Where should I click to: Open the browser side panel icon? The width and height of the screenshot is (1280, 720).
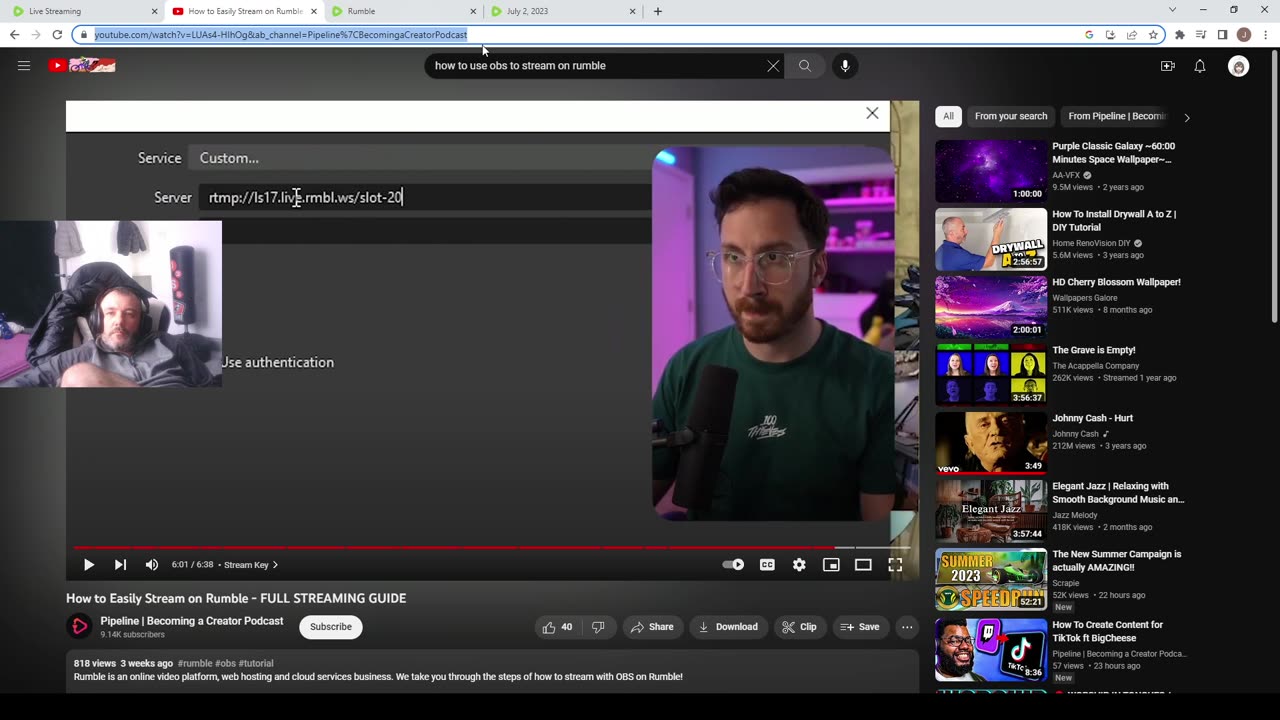pos(1222,35)
